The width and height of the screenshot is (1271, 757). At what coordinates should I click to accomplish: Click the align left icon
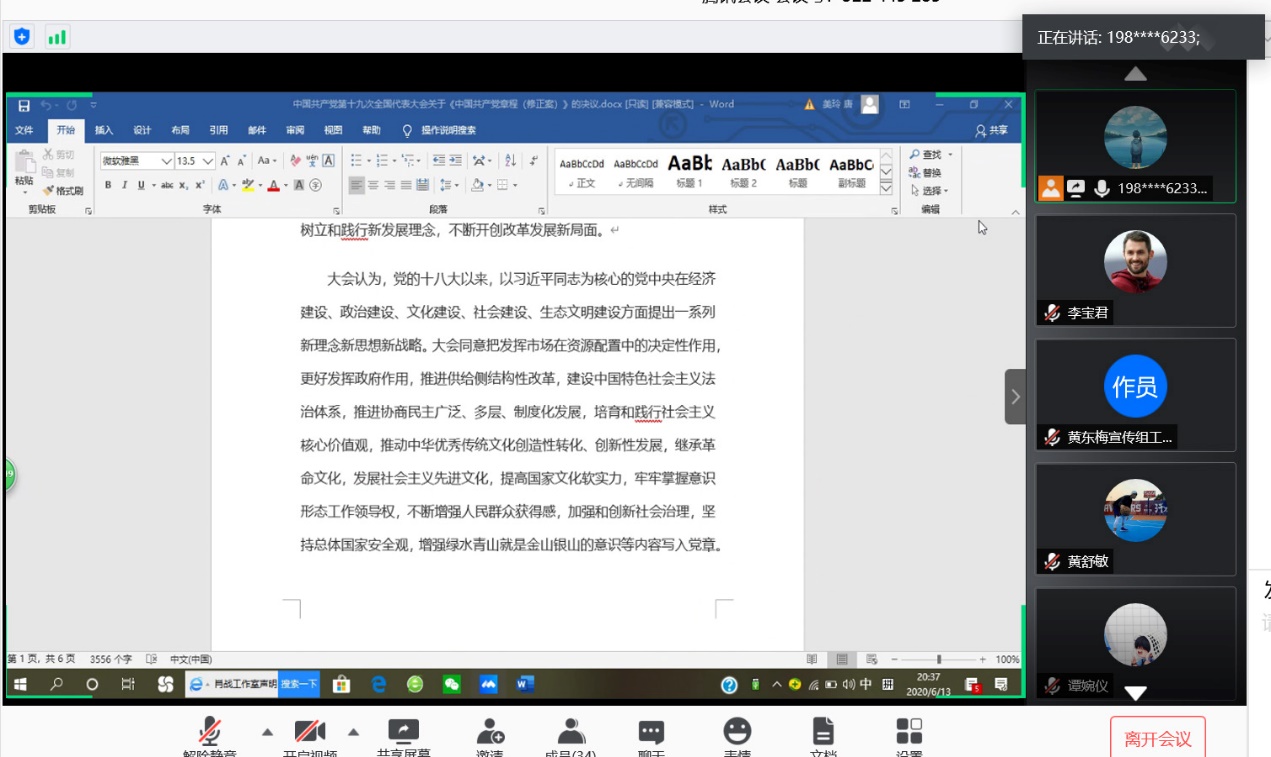tap(357, 185)
